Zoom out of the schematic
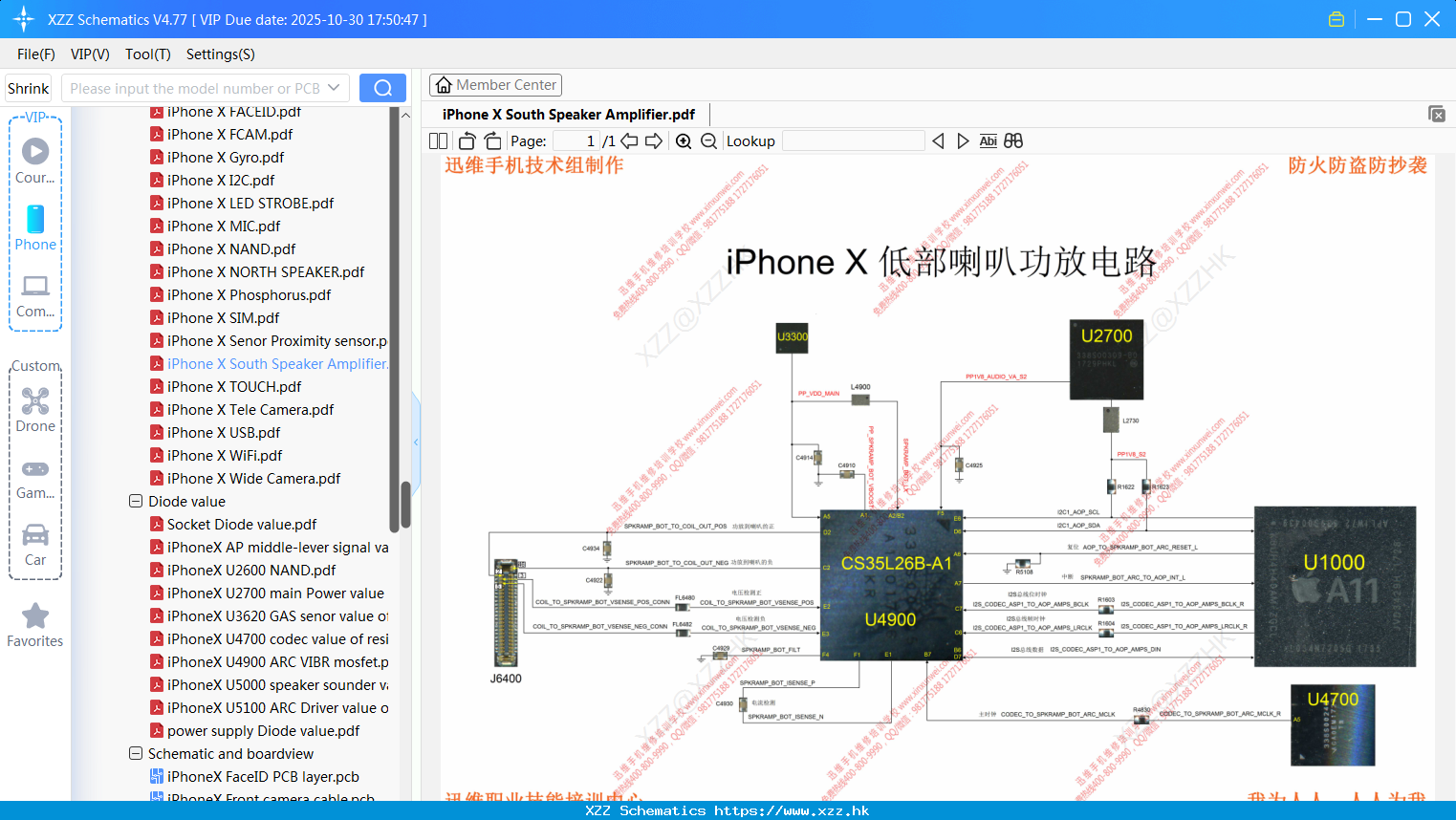The height and width of the screenshot is (820, 1456). click(708, 141)
